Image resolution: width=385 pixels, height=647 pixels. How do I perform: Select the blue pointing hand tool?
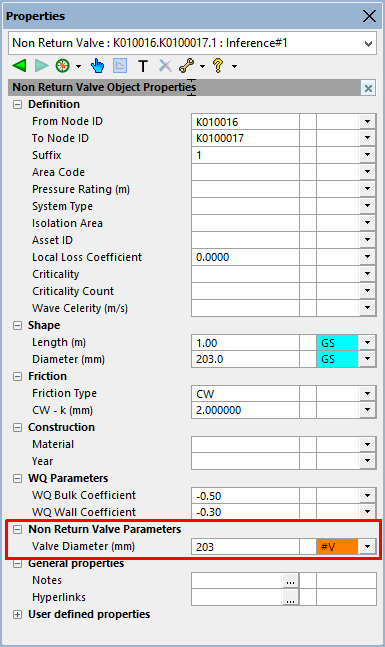tap(97, 66)
